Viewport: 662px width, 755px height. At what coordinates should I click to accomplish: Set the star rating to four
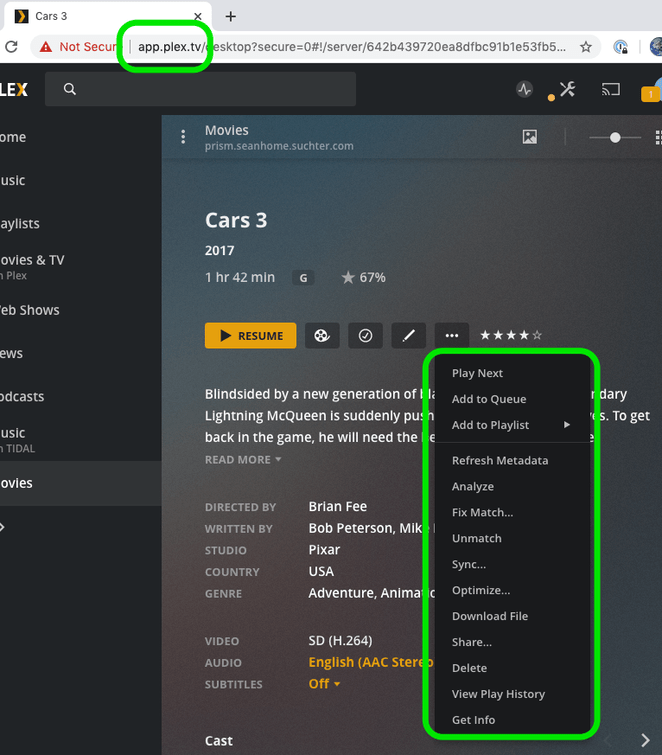(x=524, y=335)
